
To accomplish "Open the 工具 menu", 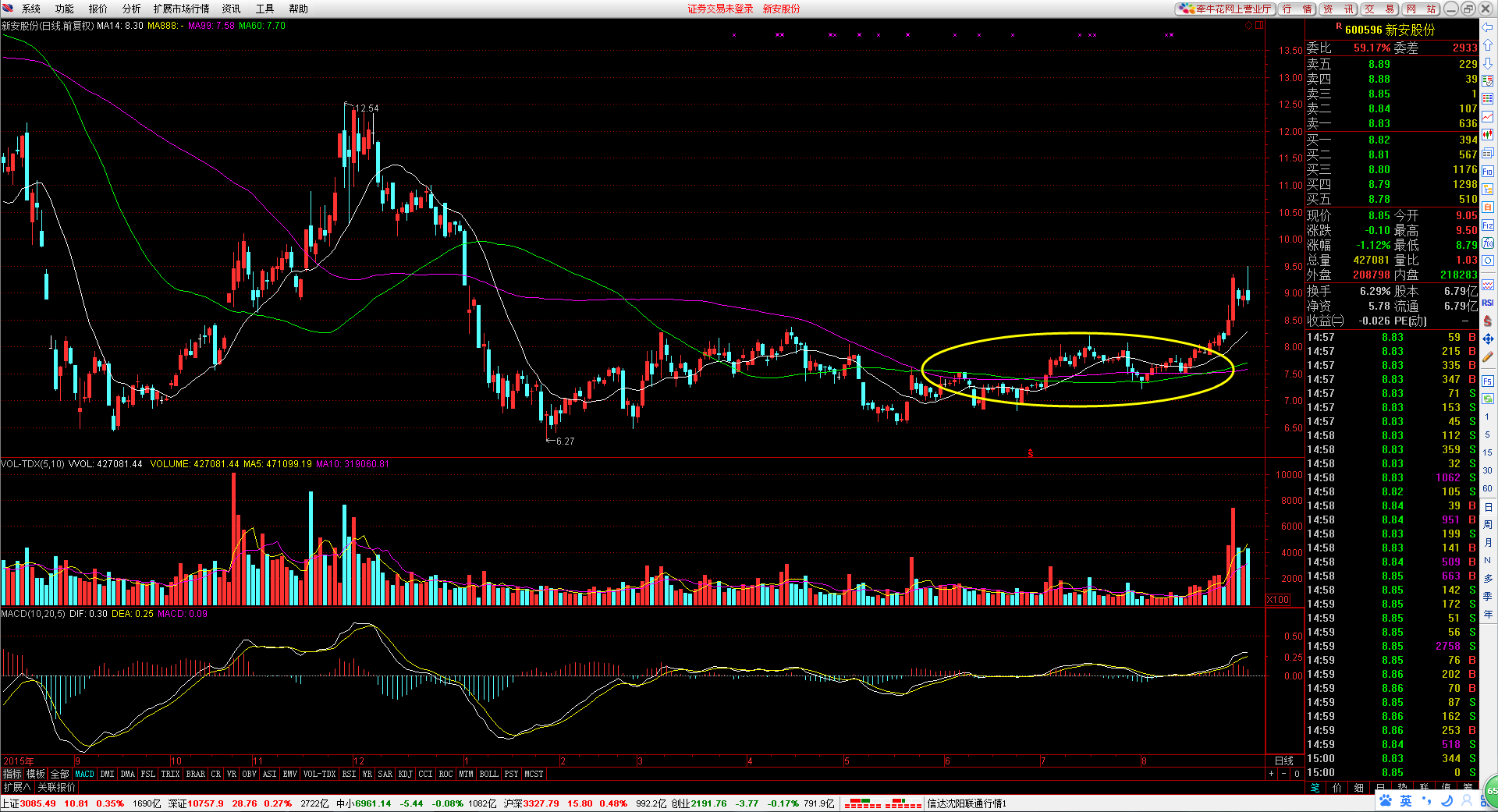I will [x=265, y=9].
